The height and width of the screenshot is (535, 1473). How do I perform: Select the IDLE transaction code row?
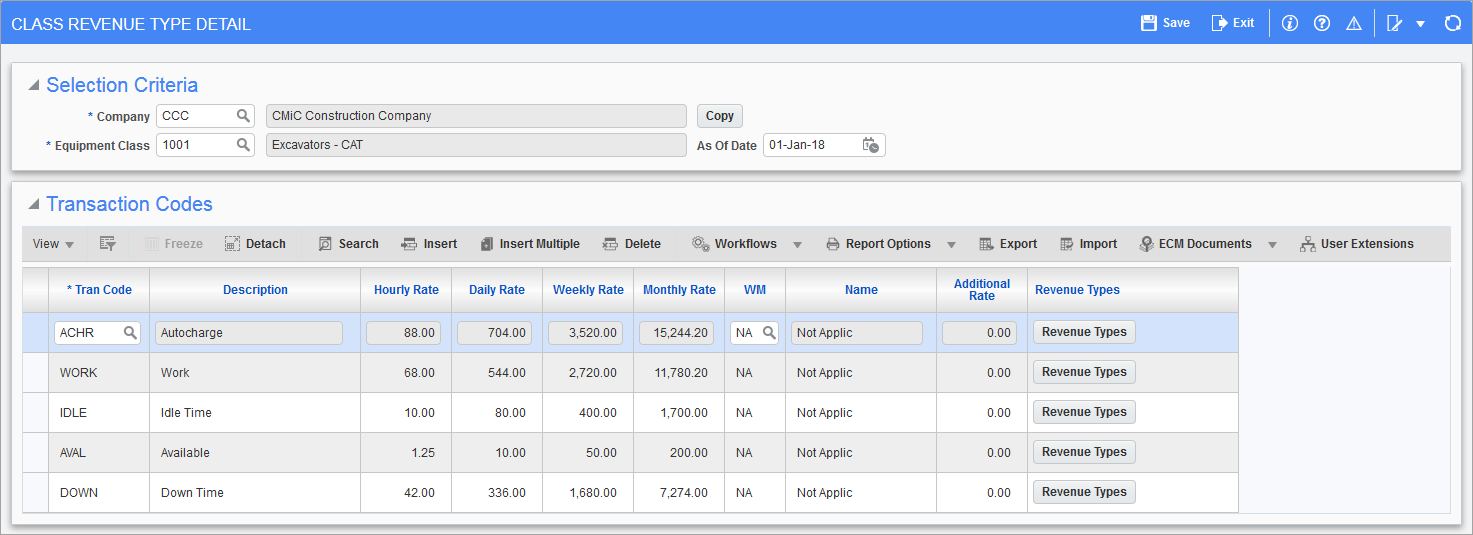point(35,413)
